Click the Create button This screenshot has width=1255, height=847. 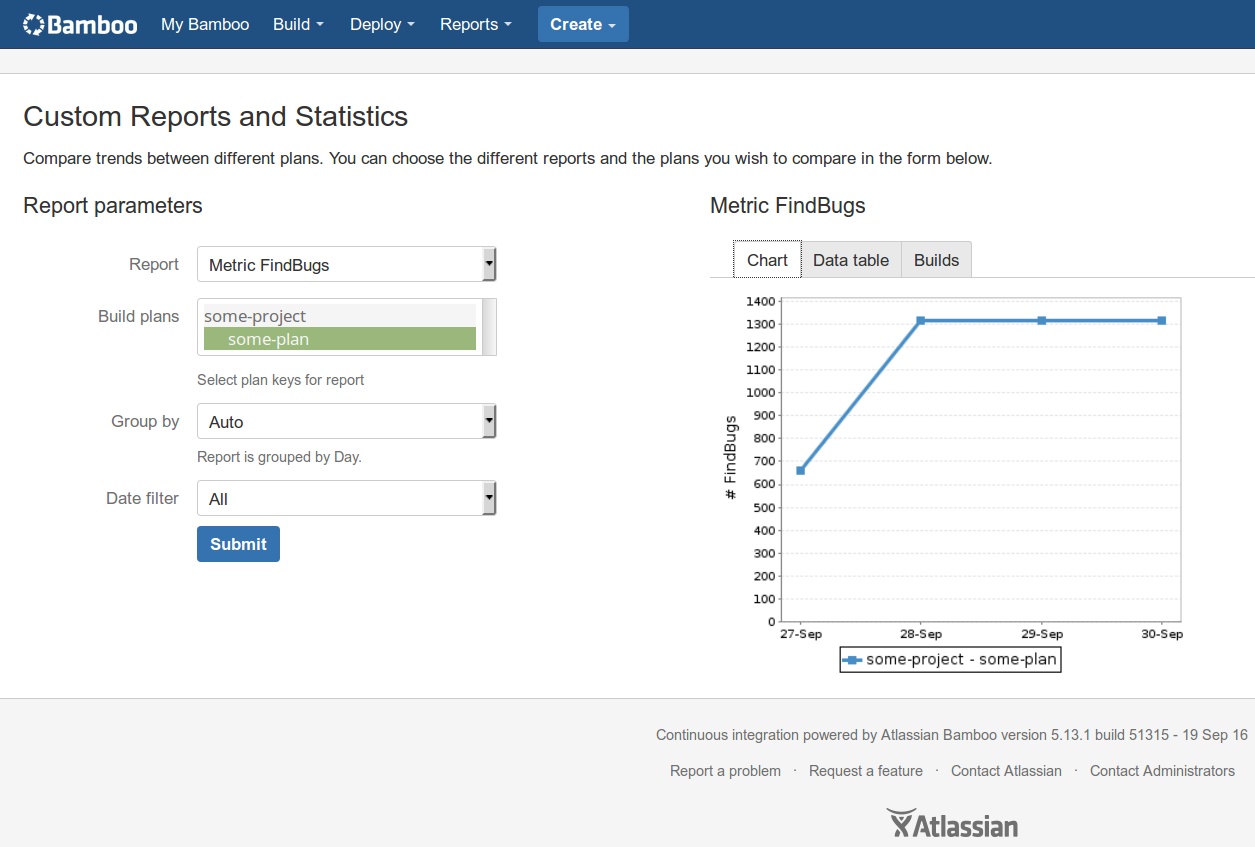pos(583,24)
